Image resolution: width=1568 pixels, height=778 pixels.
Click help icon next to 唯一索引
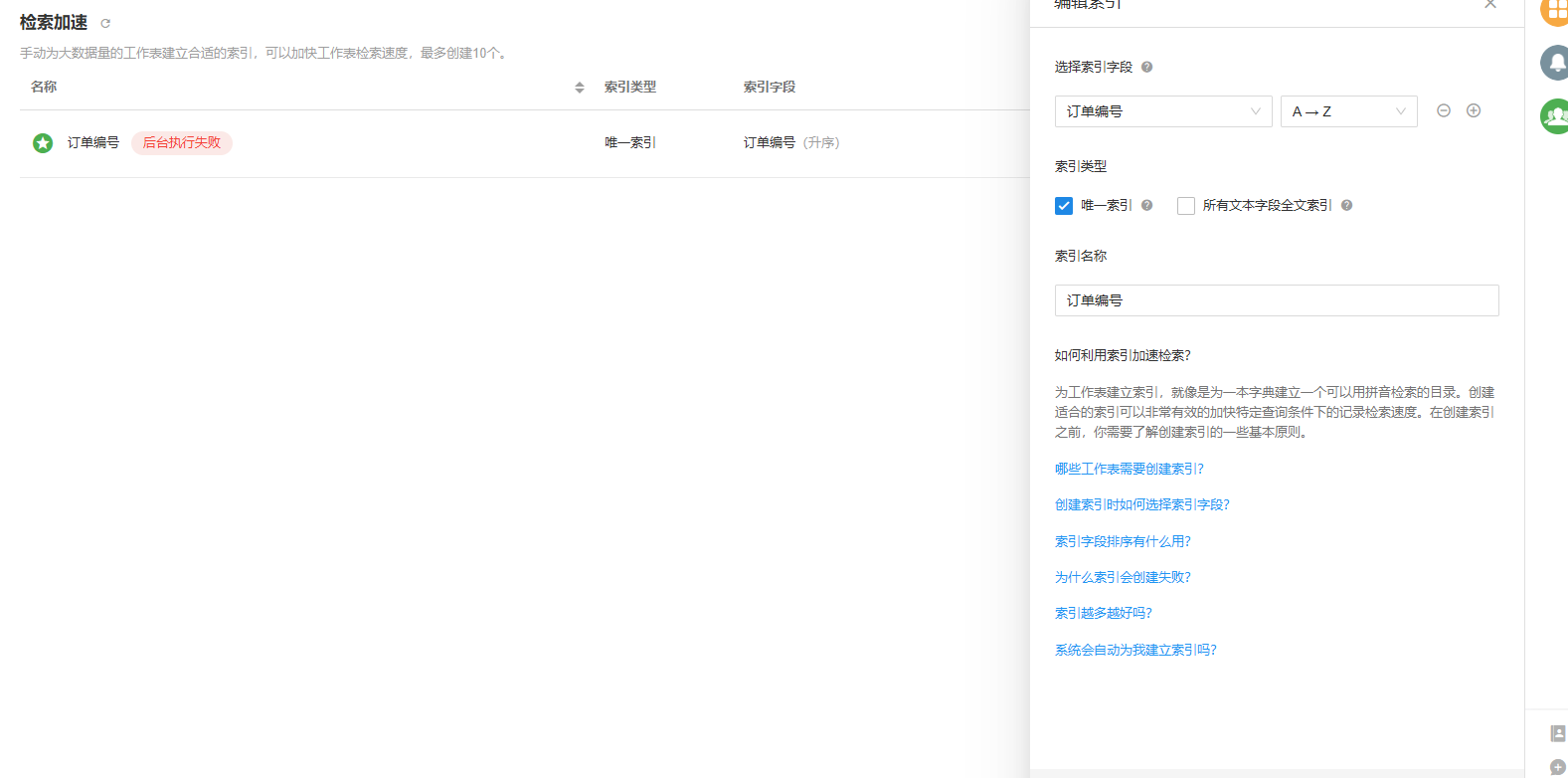coord(1146,205)
